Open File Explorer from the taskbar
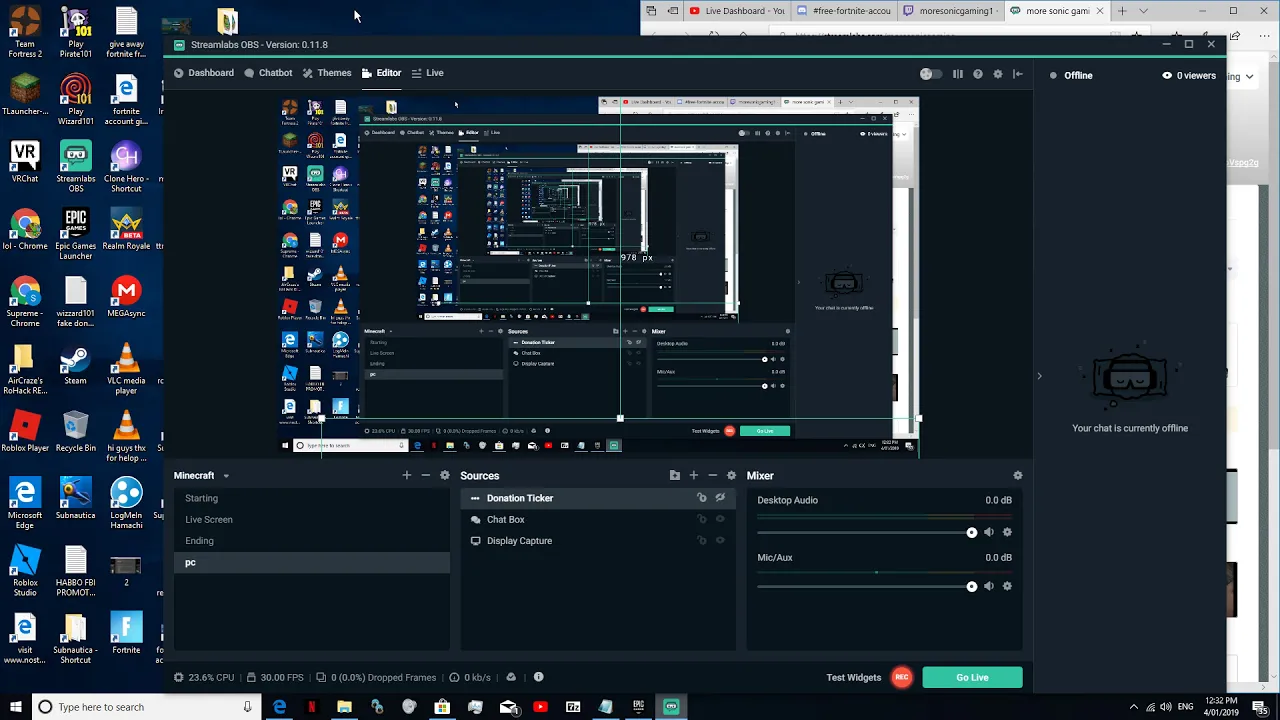This screenshot has height=720, width=1280. click(344, 707)
